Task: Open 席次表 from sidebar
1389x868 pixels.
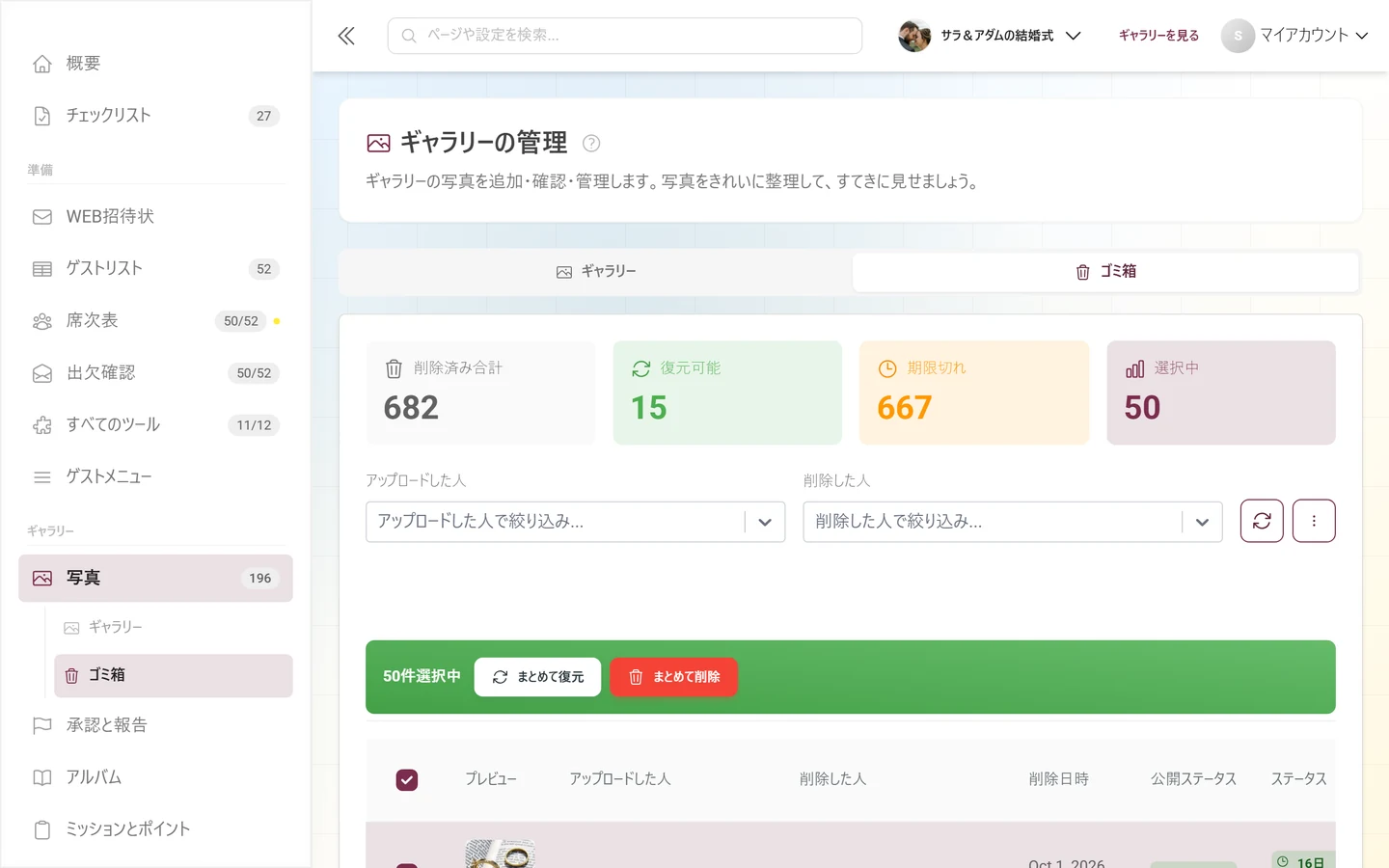Action: (155, 321)
